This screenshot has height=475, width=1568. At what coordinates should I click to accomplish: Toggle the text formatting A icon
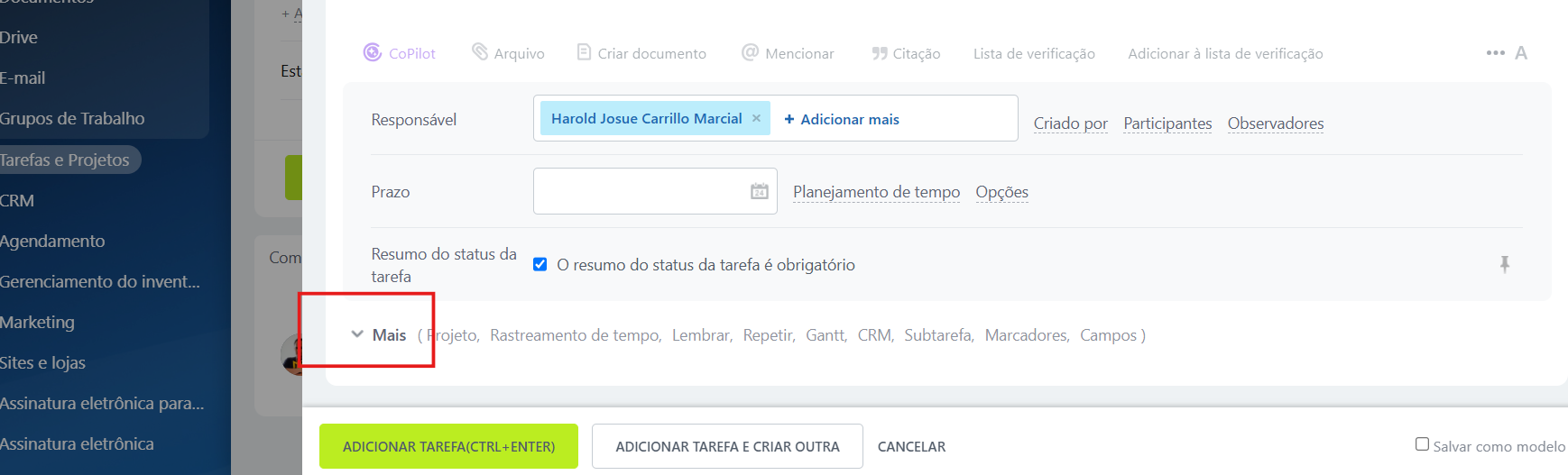click(x=1521, y=53)
